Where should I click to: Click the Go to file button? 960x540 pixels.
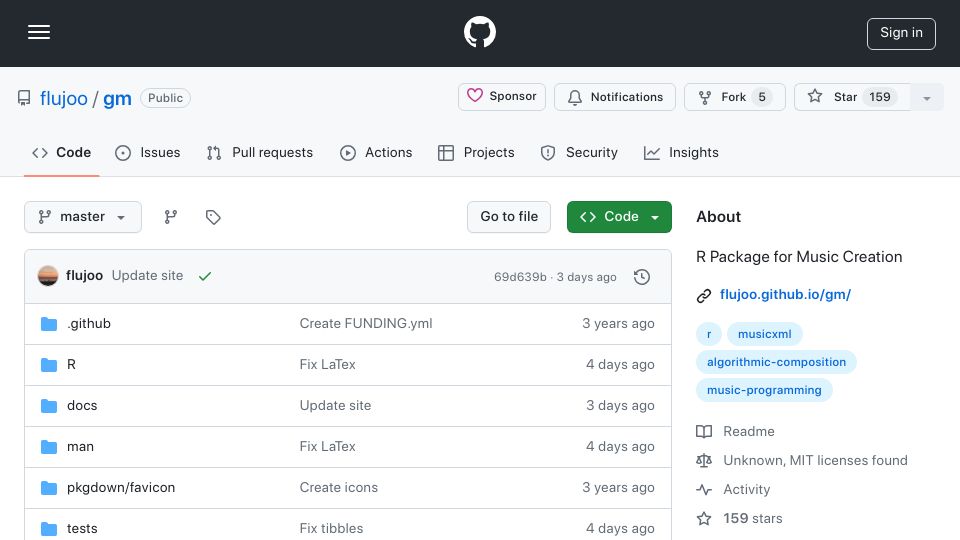509,217
